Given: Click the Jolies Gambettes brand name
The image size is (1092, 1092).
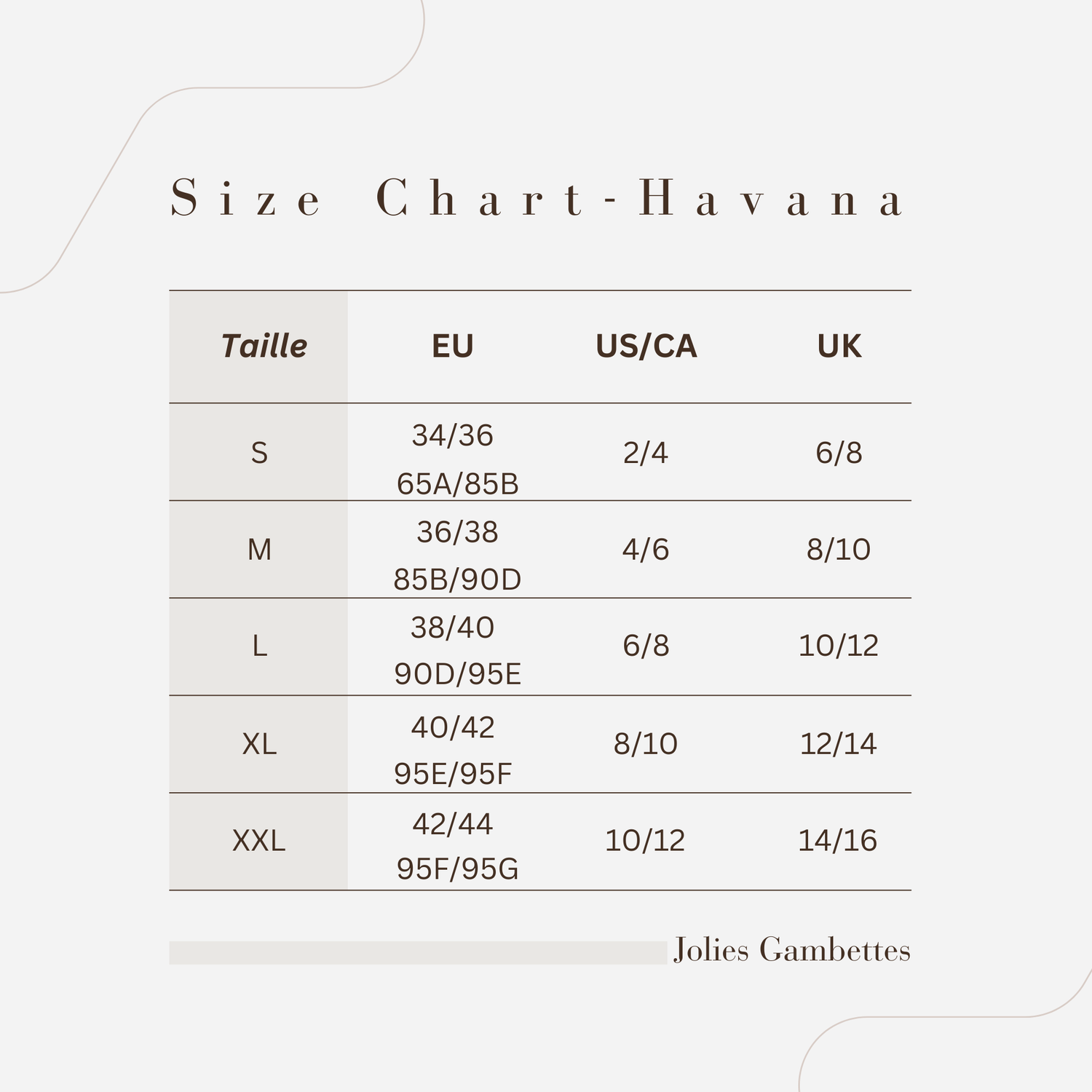Looking at the screenshot, I should coord(791,950).
